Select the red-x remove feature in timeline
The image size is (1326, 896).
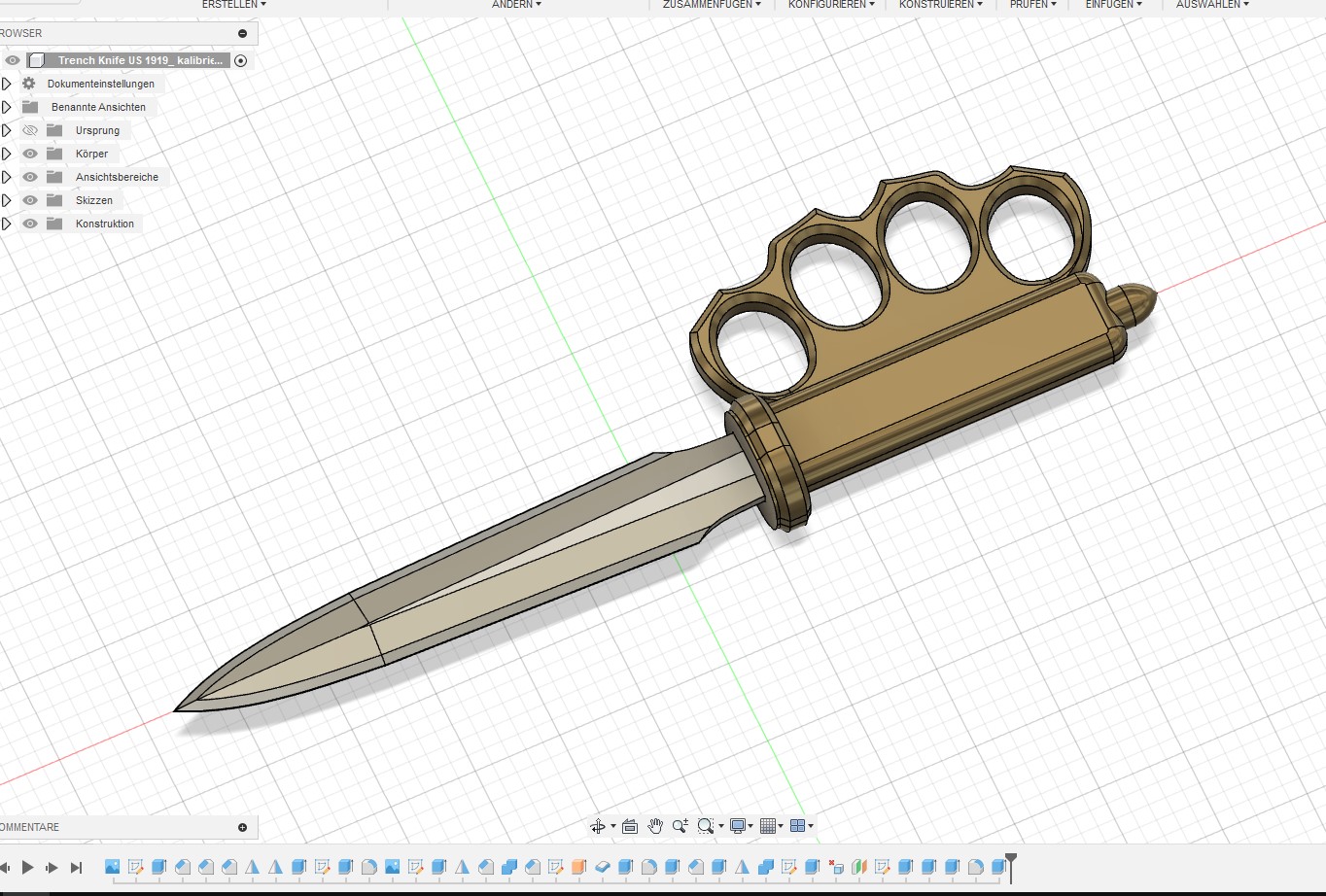coord(836,867)
